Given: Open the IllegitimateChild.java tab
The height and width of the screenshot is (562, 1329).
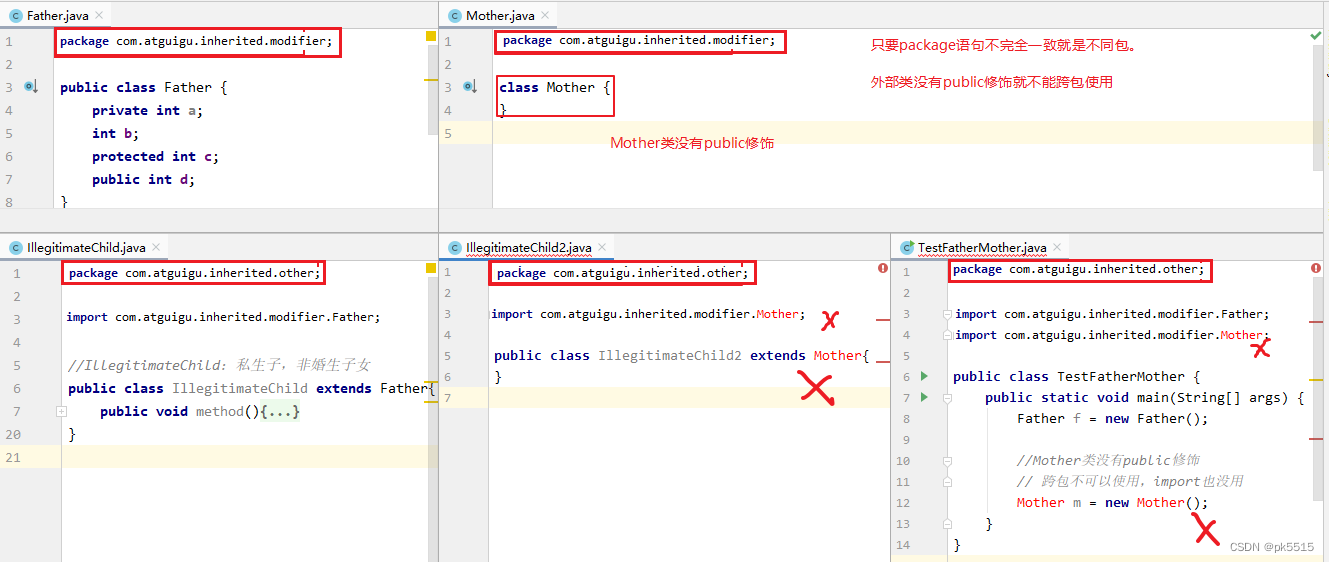Looking at the screenshot, I should pos(86,248).
